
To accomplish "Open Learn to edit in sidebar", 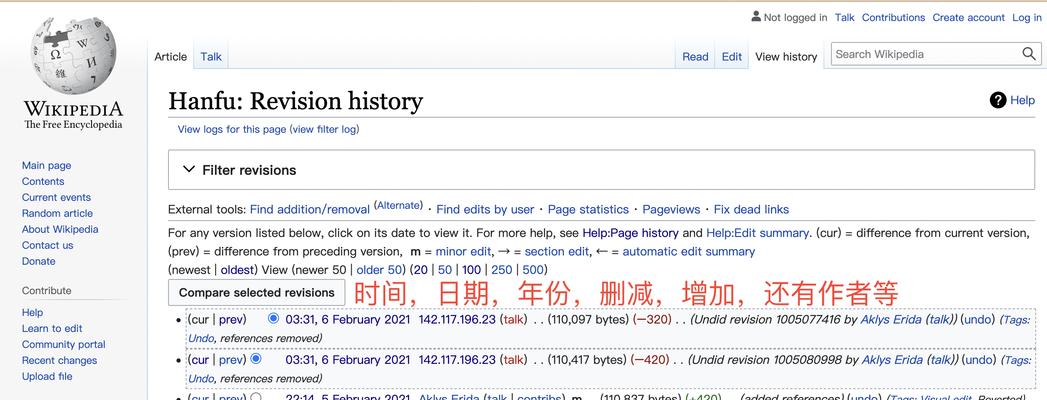I will coord(52,328).
